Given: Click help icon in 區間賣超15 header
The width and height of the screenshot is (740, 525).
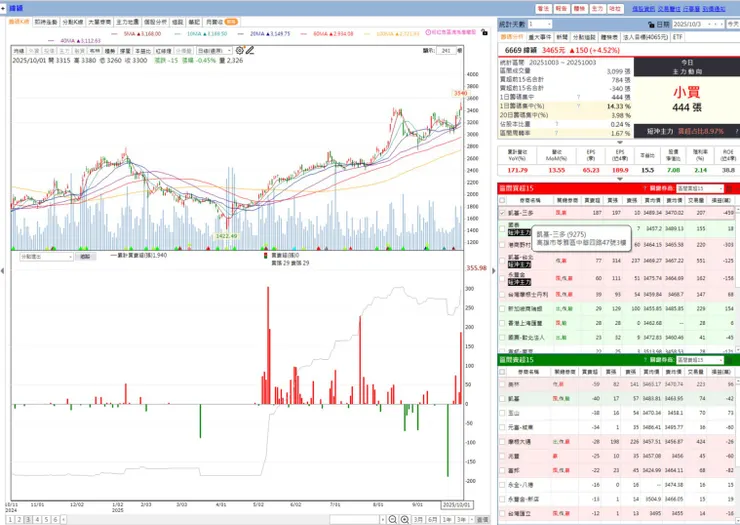Looking at the screenshot, I should tap(644, 360).
